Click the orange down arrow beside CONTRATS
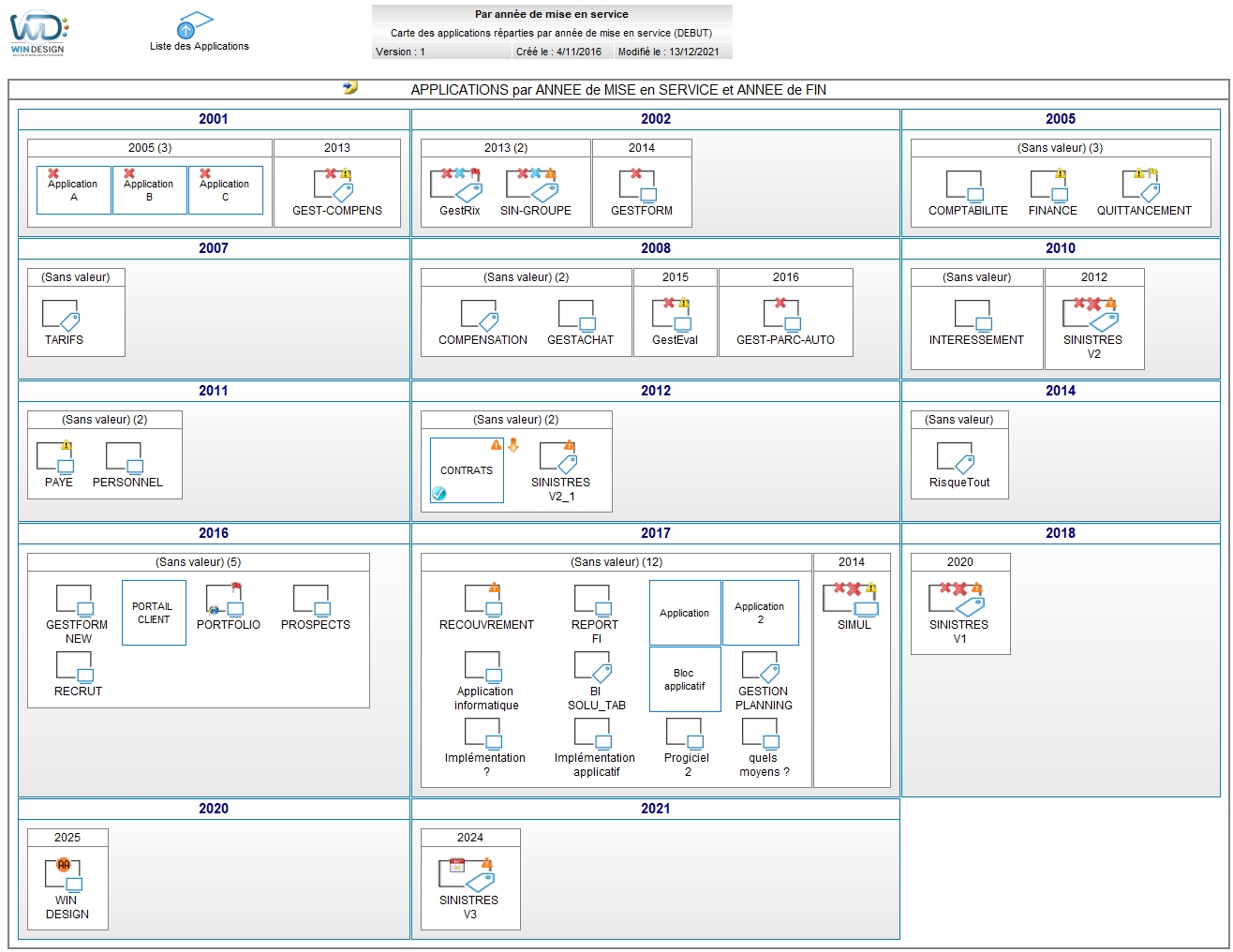Image resolution: width=1233 pixels, height=952 pixels. (x=513, y=446)
